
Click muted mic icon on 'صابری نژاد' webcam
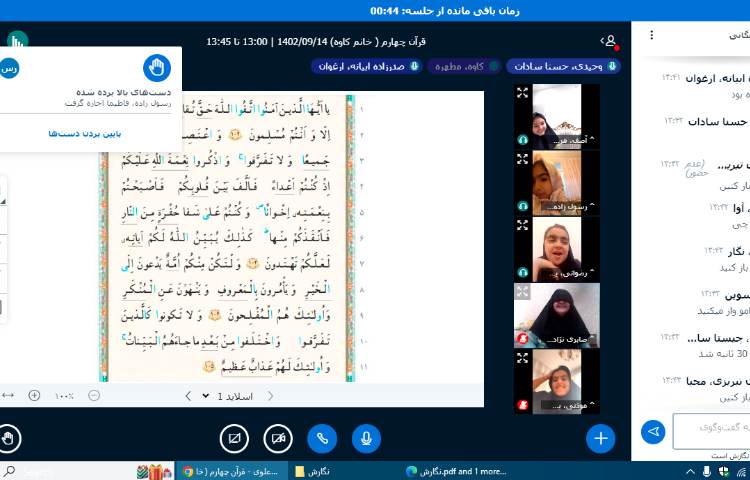pos(522,339)
